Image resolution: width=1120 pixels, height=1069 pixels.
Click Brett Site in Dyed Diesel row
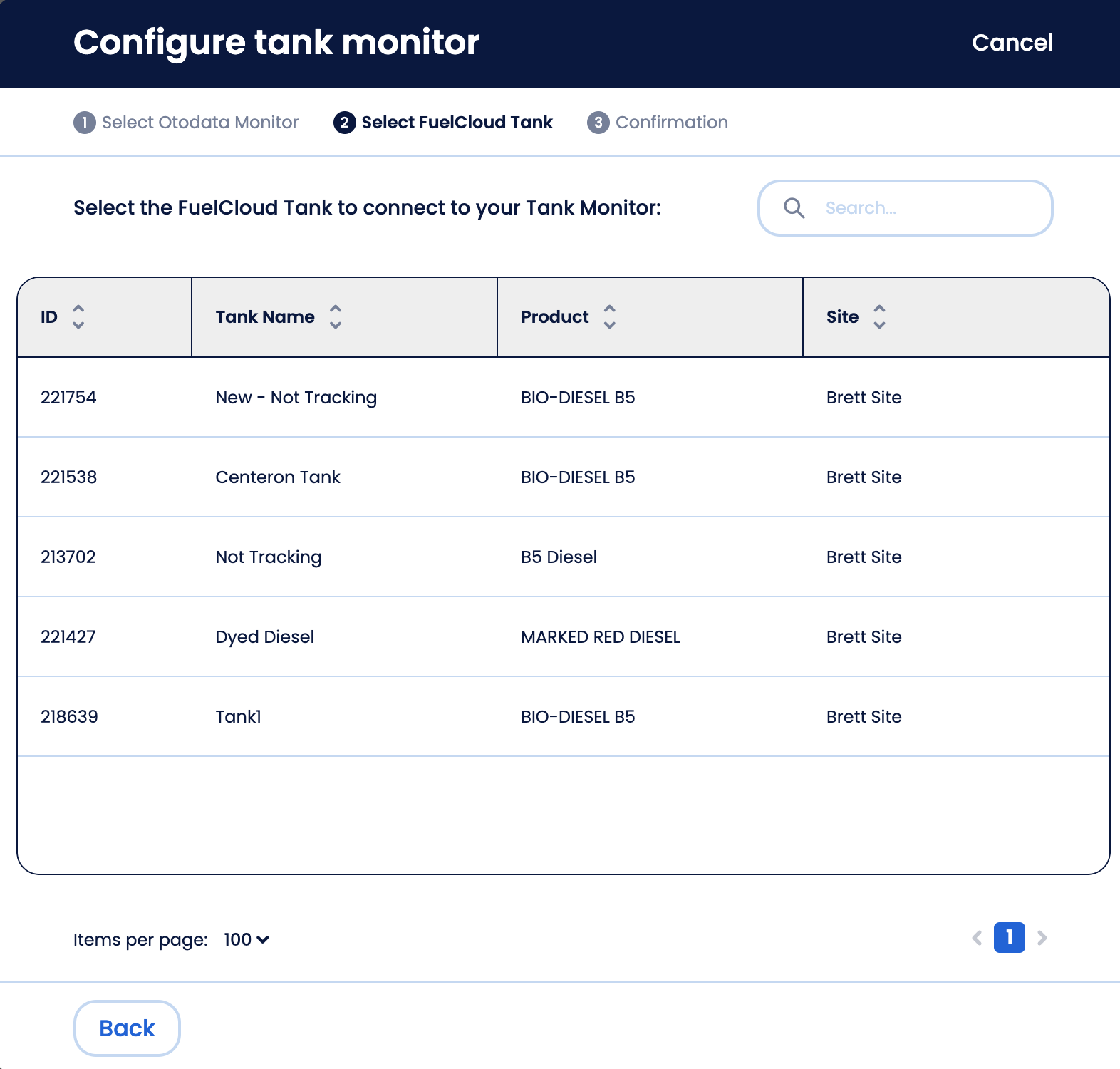click(x=864, y=637)
